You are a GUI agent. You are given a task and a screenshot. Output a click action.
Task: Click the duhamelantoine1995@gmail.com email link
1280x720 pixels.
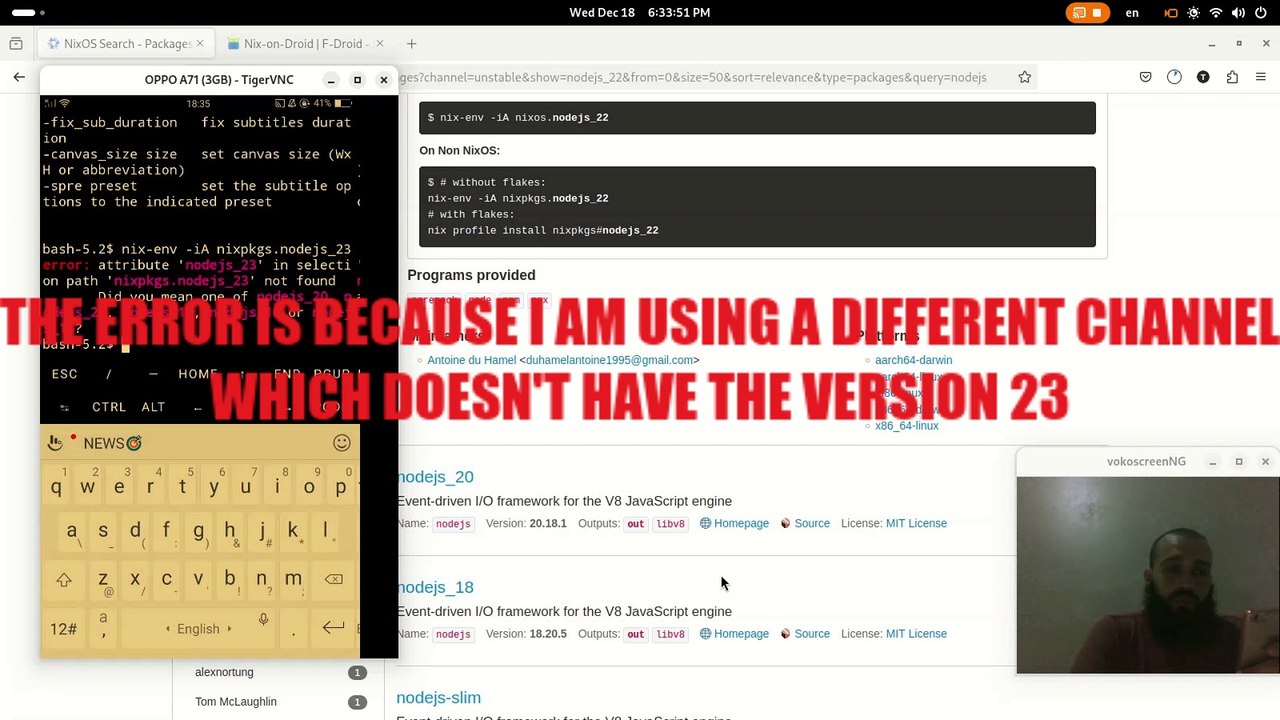(x=609, y=360)
